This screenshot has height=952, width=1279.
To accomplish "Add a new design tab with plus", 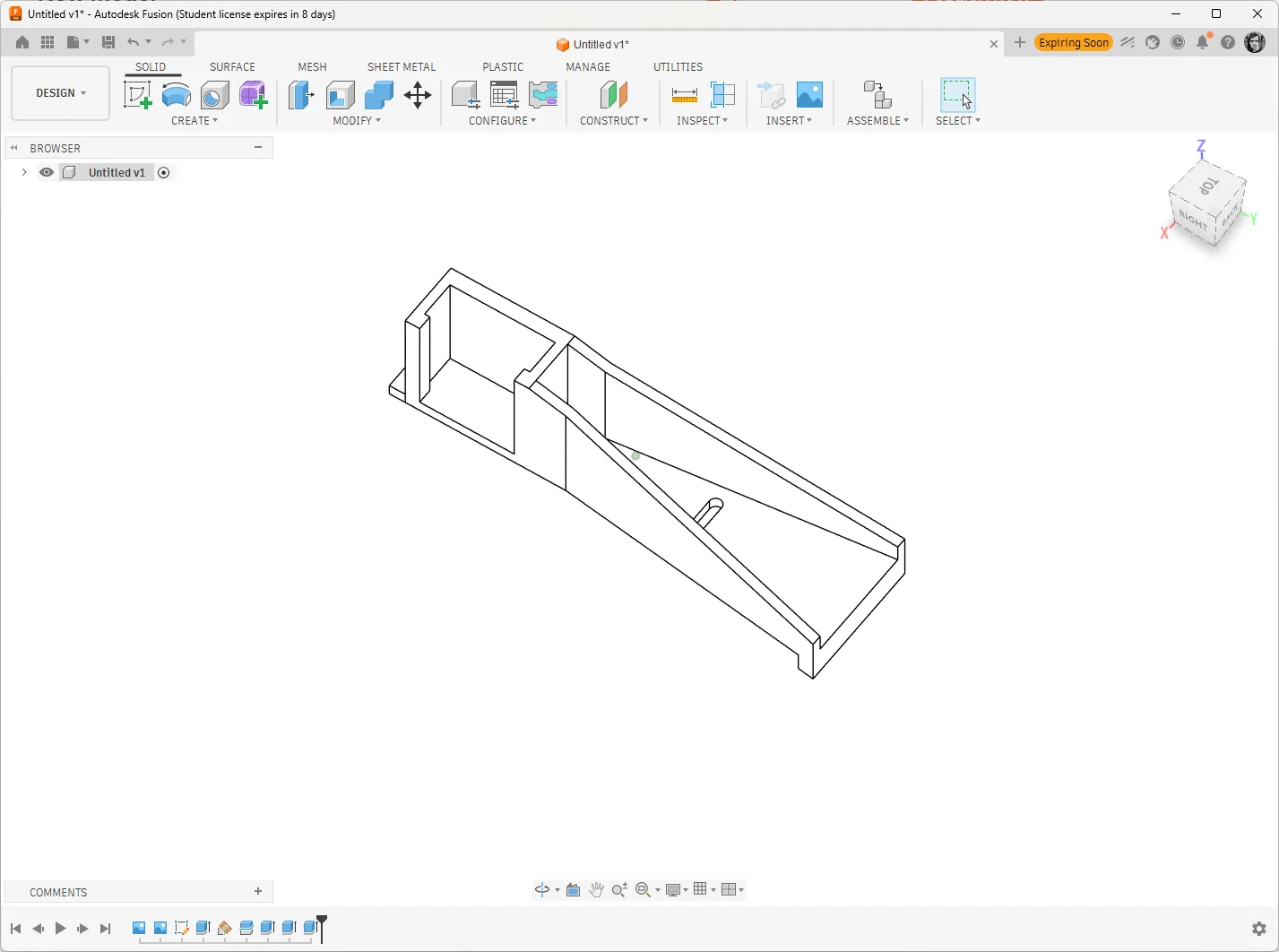I will click(1020, 42).
